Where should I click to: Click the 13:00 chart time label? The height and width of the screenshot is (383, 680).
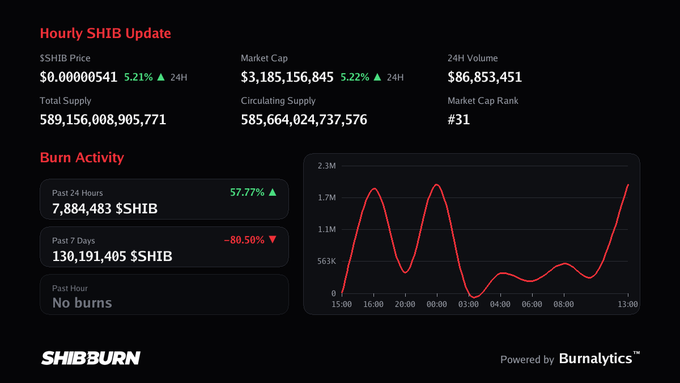click(628, 304)
